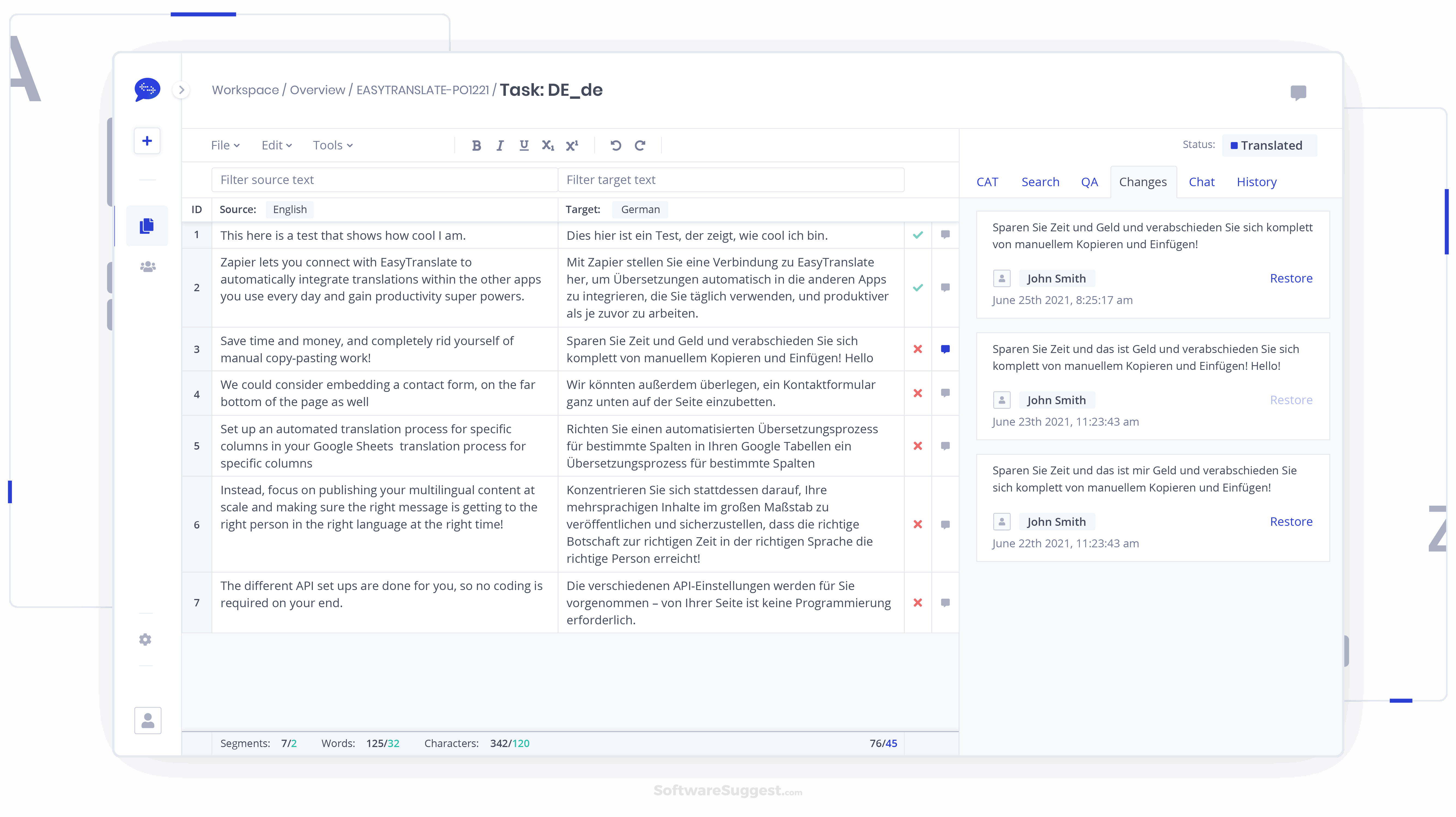Open the comment icon at top right
This screenshot has height=817, width=1456.
[1298, 93]
